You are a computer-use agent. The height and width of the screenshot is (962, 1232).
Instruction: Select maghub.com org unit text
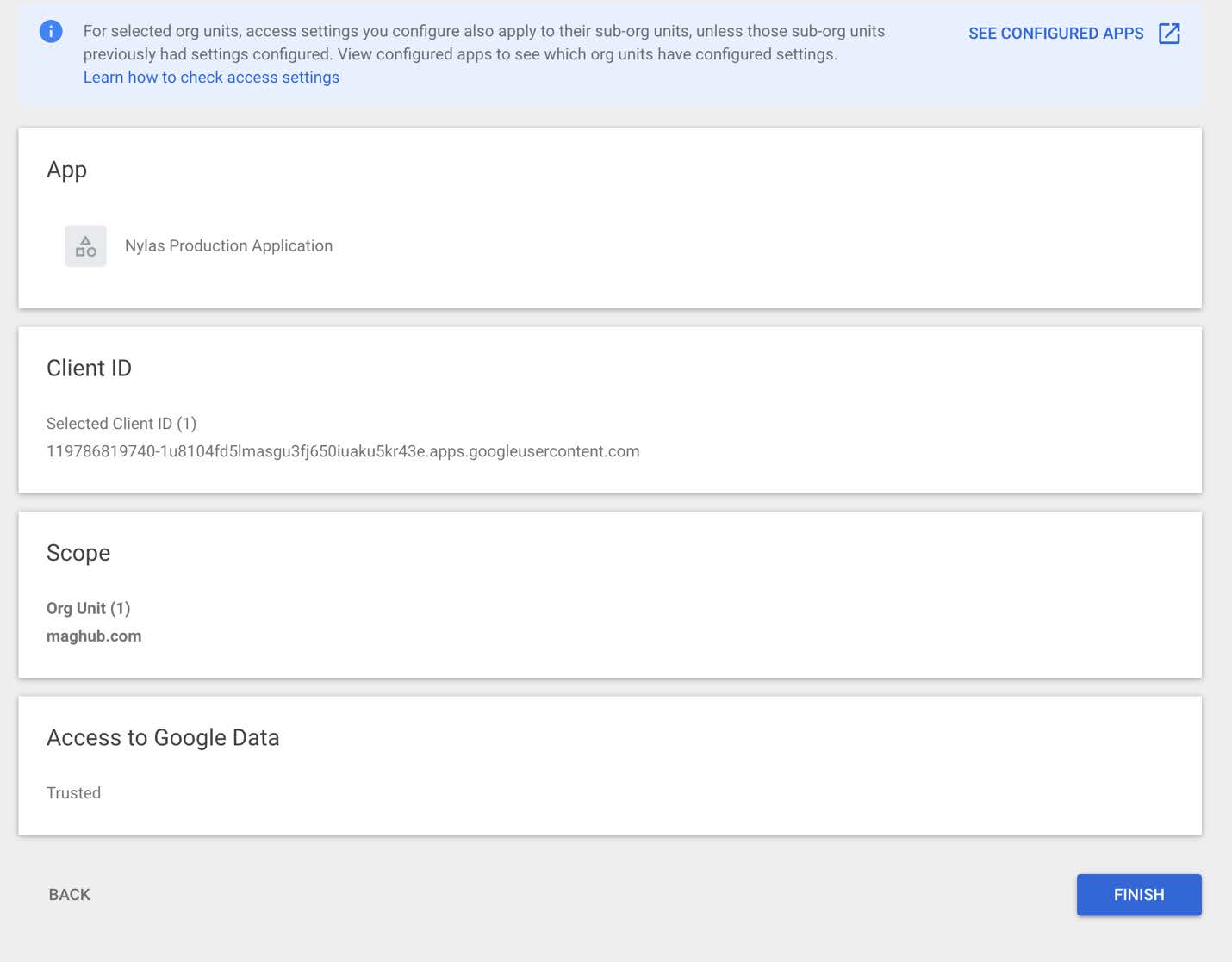pyautogui.click(x=94, y=636)
